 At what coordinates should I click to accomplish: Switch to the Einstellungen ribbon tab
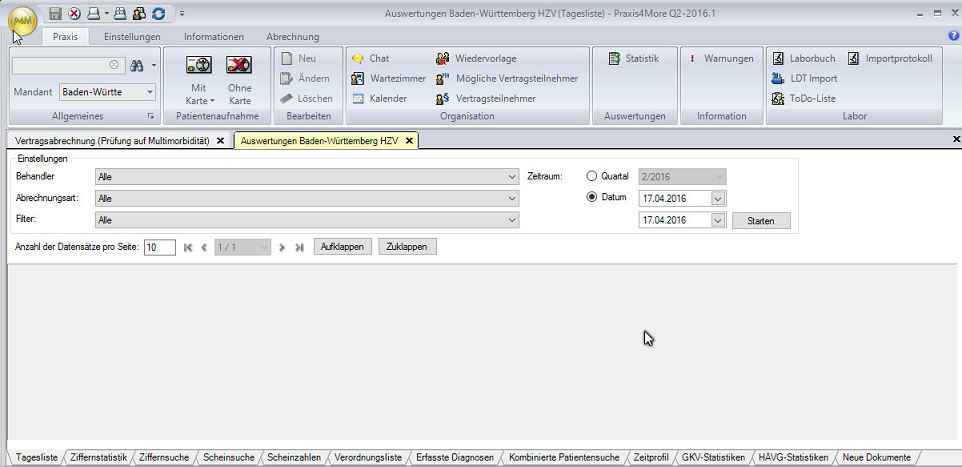(x=132, y=37)
